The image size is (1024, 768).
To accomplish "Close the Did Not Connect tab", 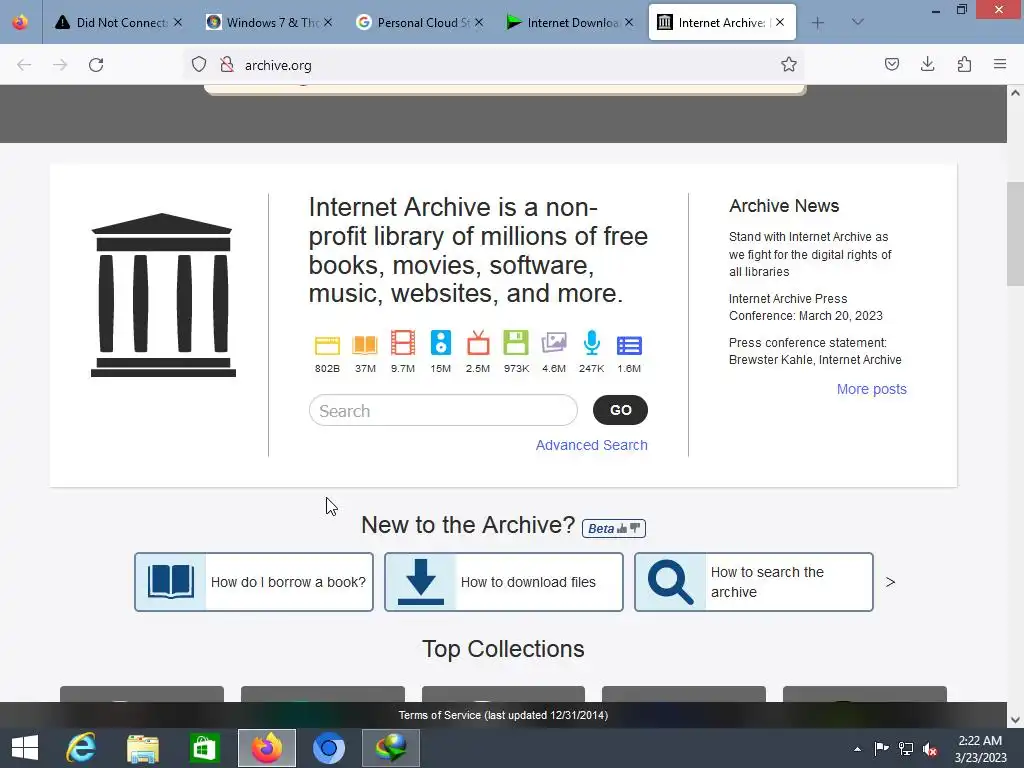I will pyautogui.click(x=178, y=22).
